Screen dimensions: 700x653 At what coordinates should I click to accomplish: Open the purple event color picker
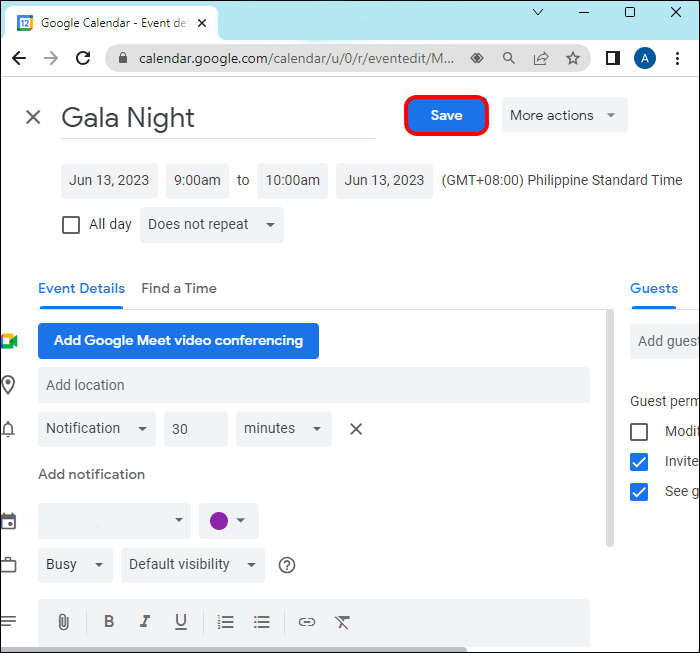tap(228, 520)
